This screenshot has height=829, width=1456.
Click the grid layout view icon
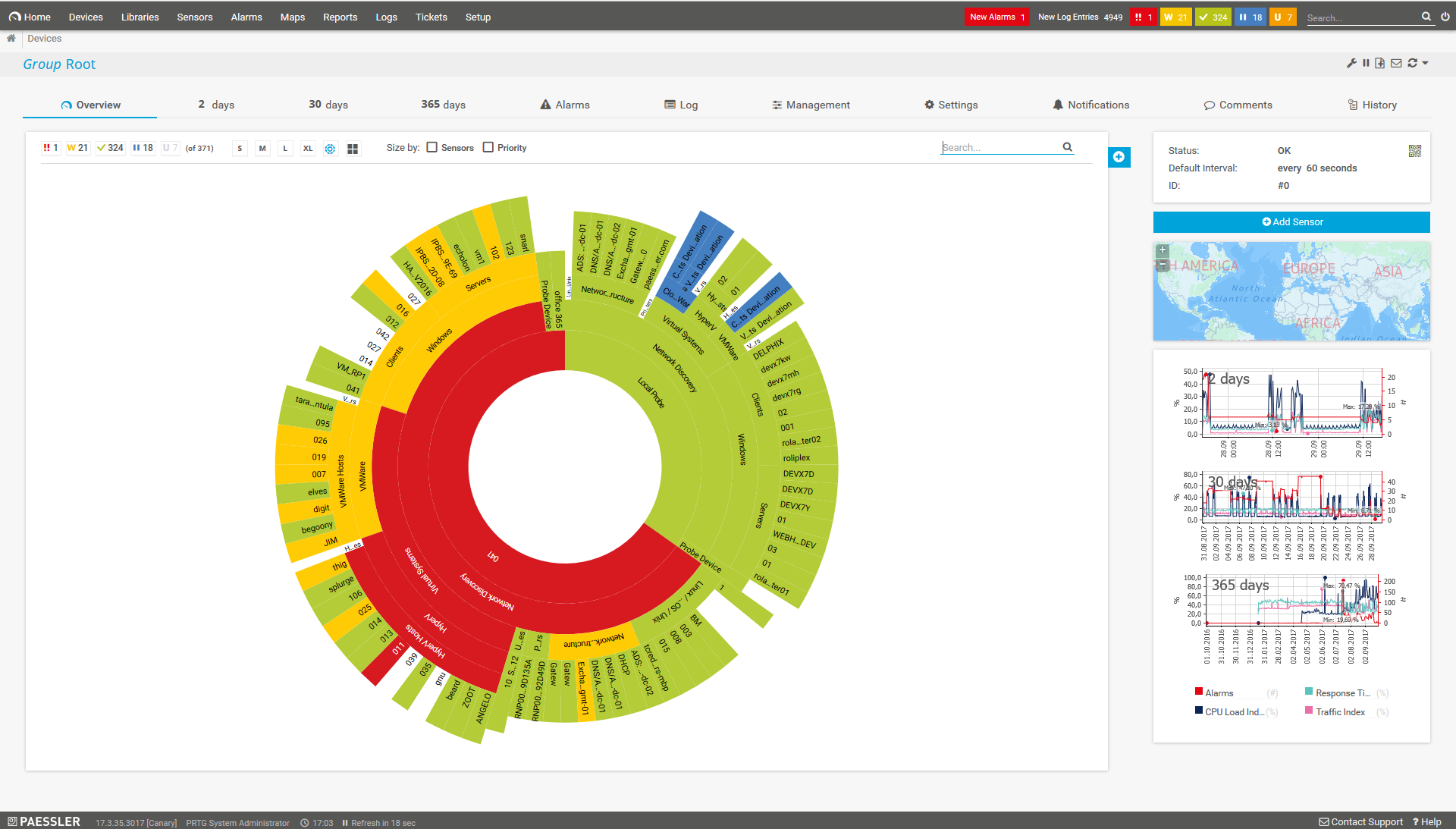[353, 147]
